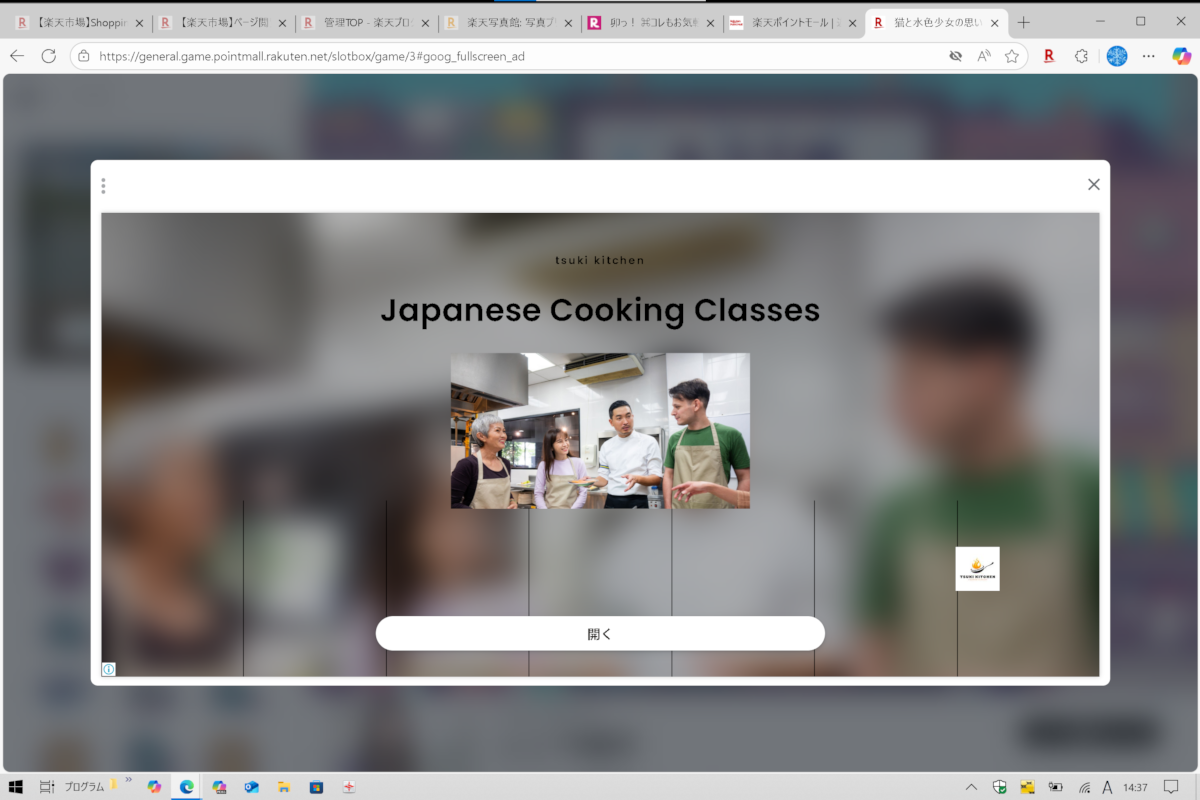The height and width of the screenshot is (800, 1200).
Task: Open the Windows Start menu
Action: coord(16,787)
